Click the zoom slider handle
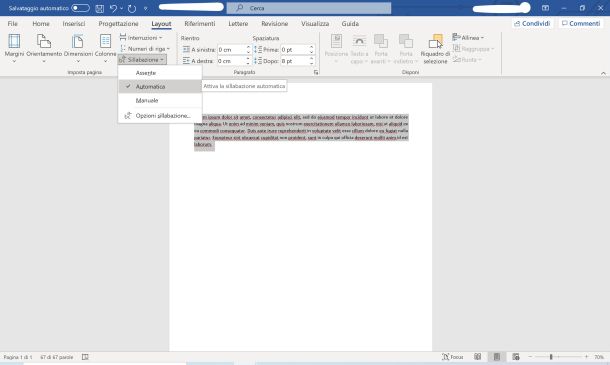Screen dimensions: 610x365 [x=551, y=357]
